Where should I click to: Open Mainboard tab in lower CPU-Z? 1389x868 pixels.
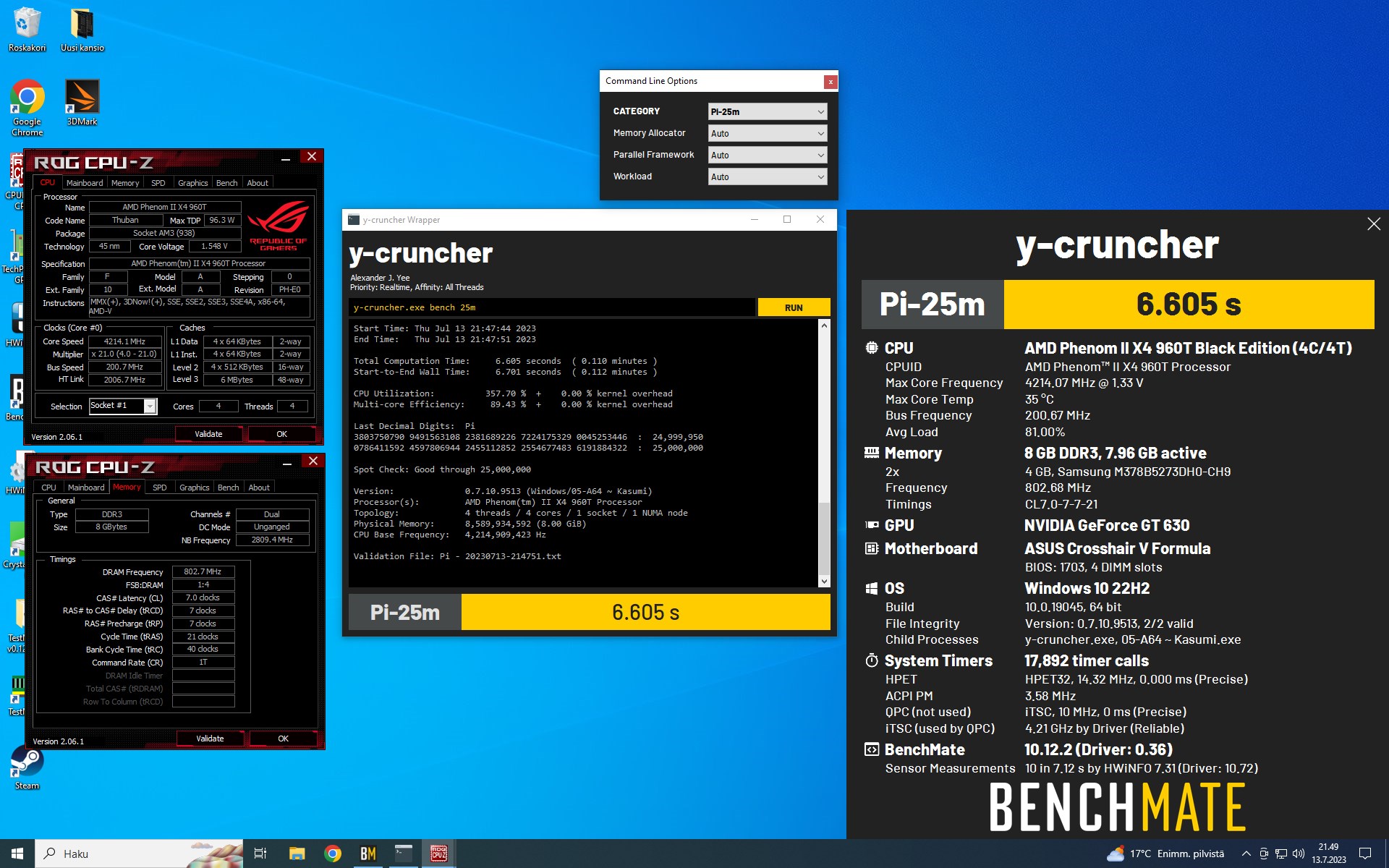86,488
